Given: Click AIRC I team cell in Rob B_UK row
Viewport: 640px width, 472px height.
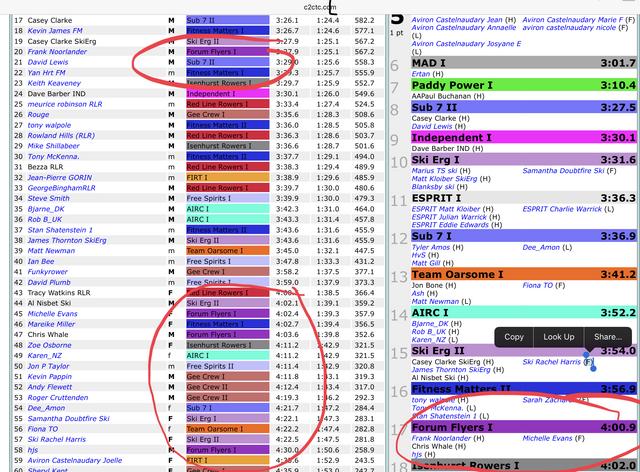Looking at the screenshot, I should (x=228, y=219).
